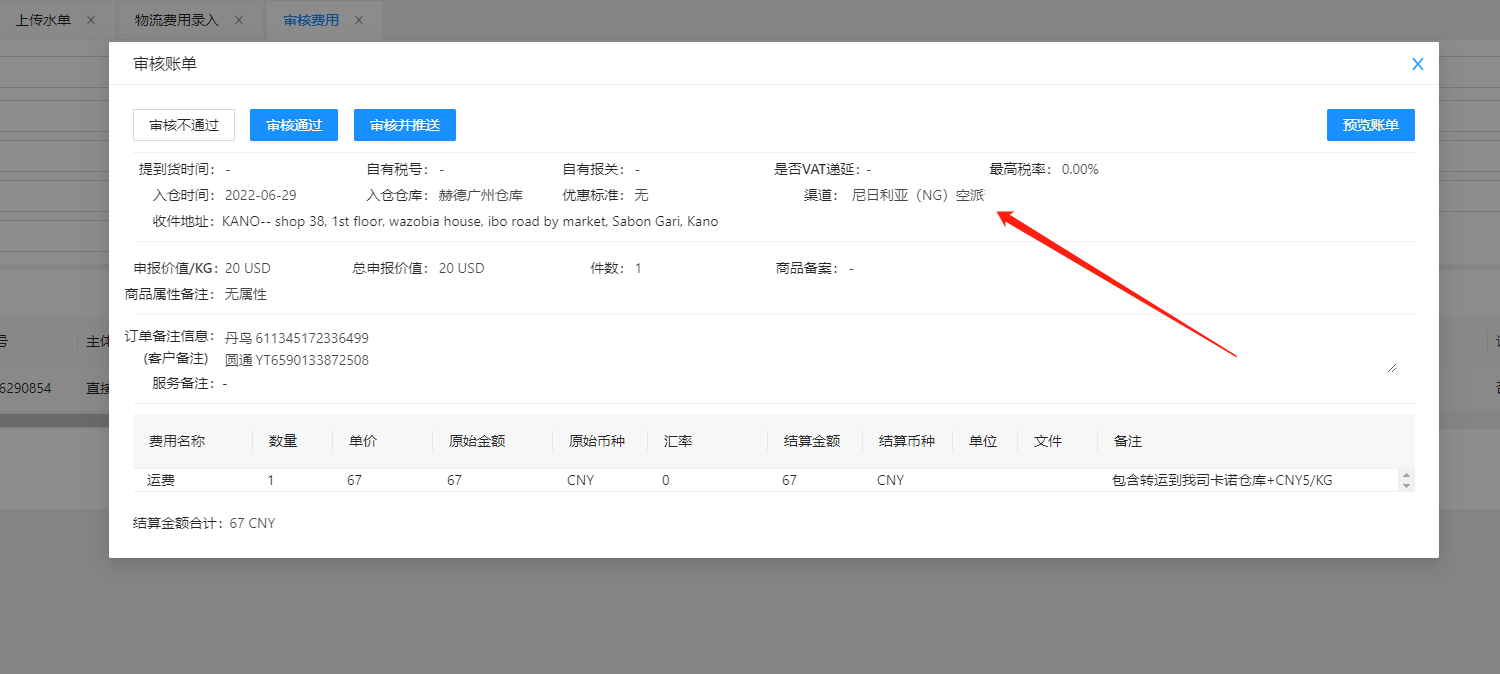Screen dimensions: 1500x674
Task: Select the 运费 row in fee table
Action: pos(161,480)
